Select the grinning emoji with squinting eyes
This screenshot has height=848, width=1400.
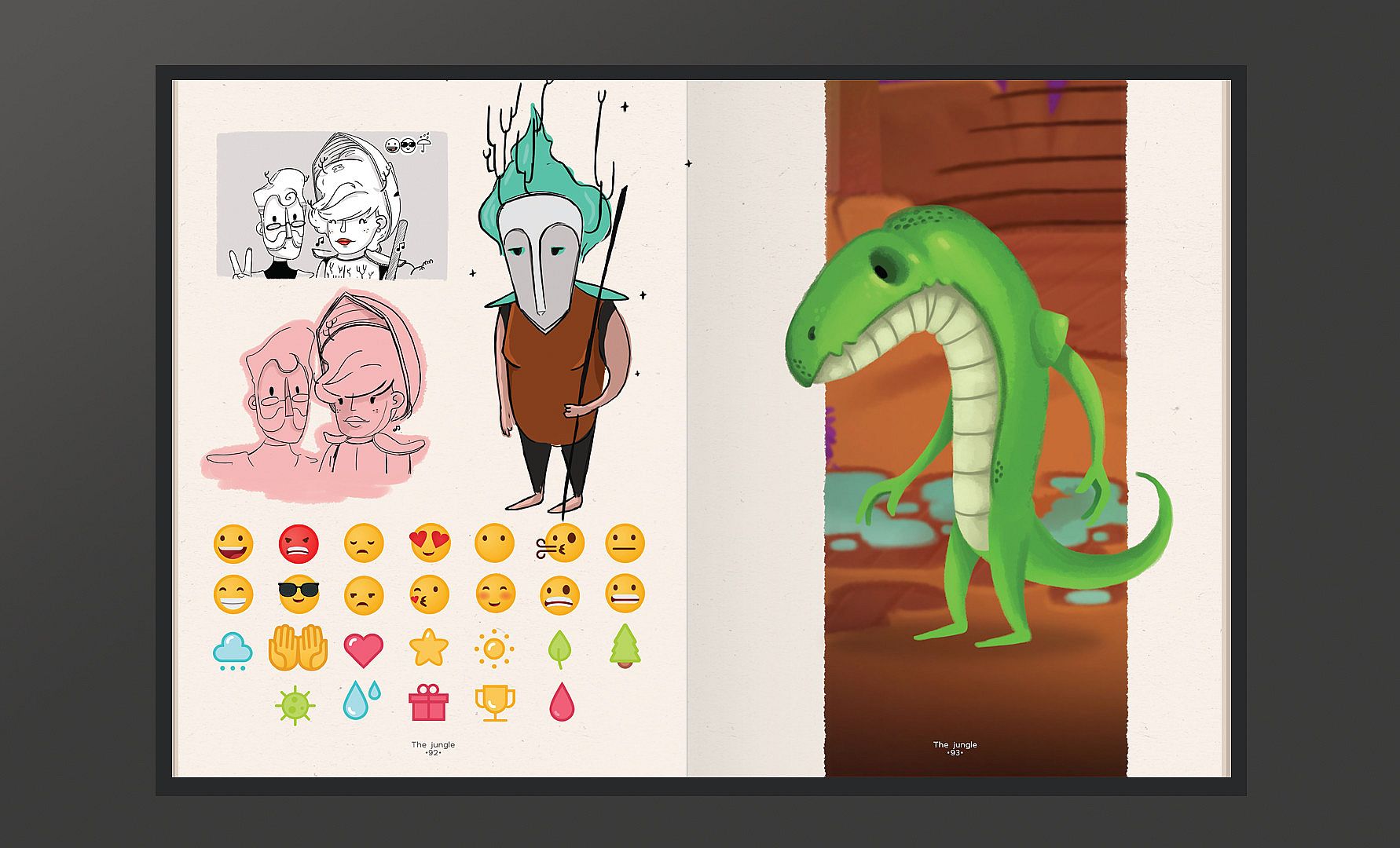coord(233,595)
